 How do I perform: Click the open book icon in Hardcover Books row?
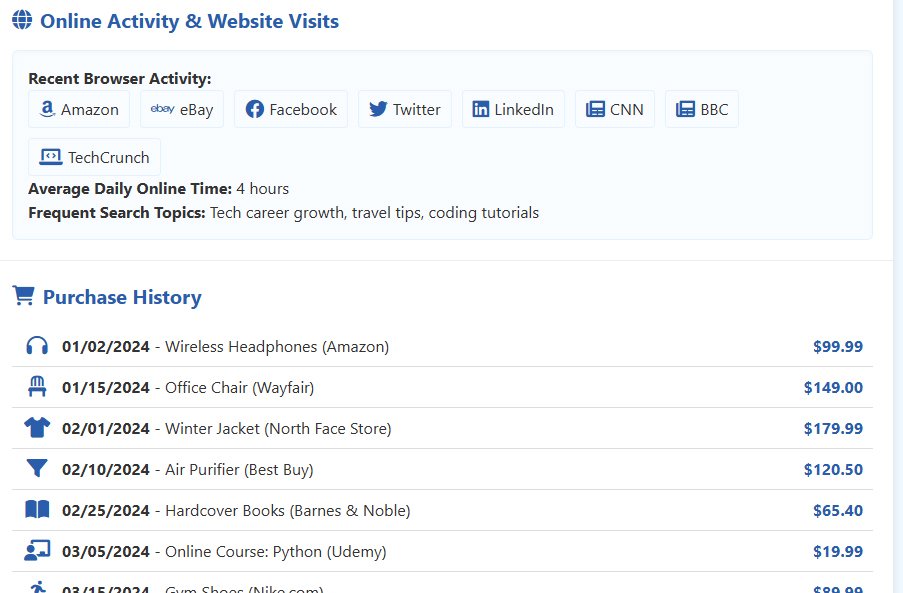(37, 510)
